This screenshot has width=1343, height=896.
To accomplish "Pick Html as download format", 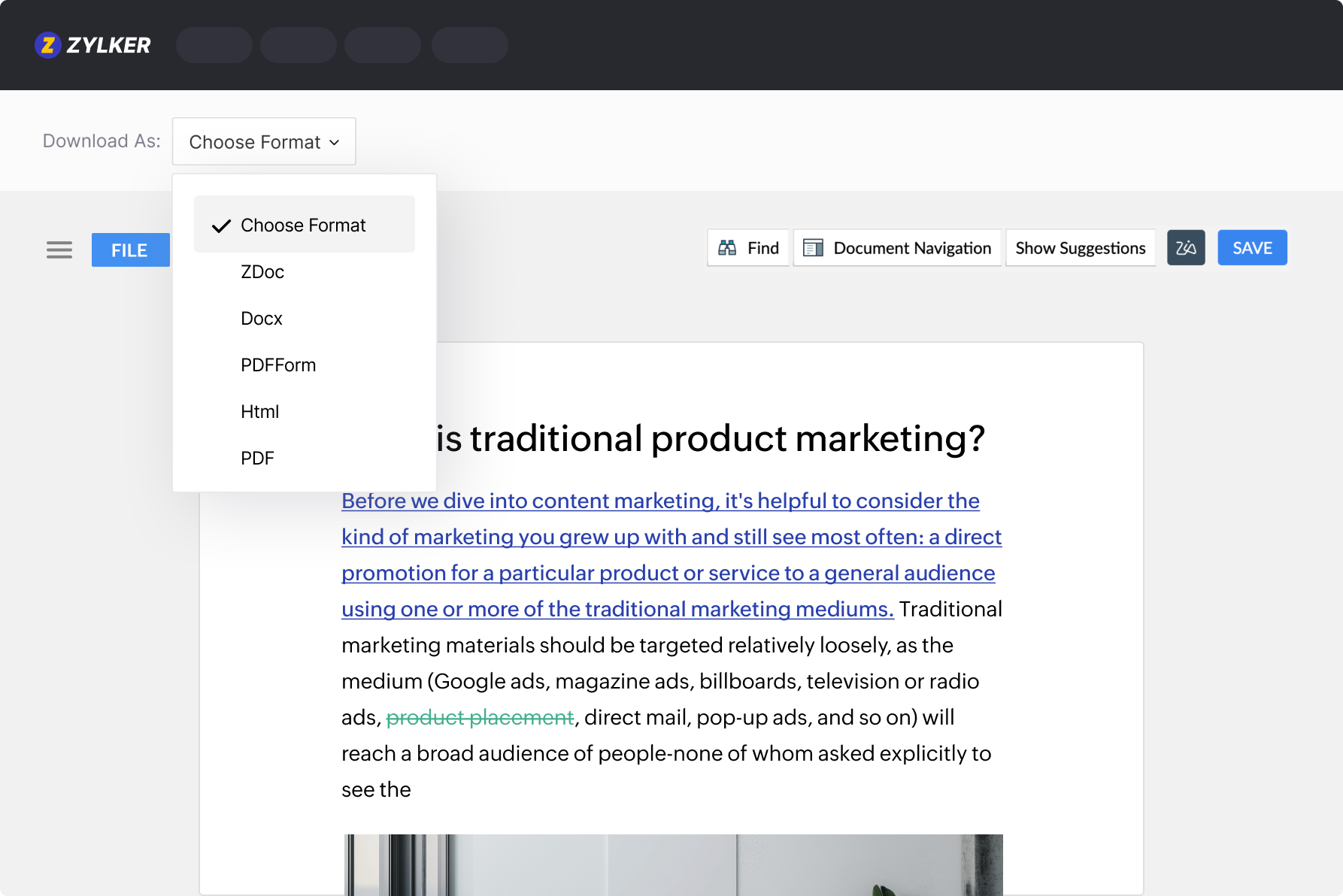I will click(x=259, y=412).
